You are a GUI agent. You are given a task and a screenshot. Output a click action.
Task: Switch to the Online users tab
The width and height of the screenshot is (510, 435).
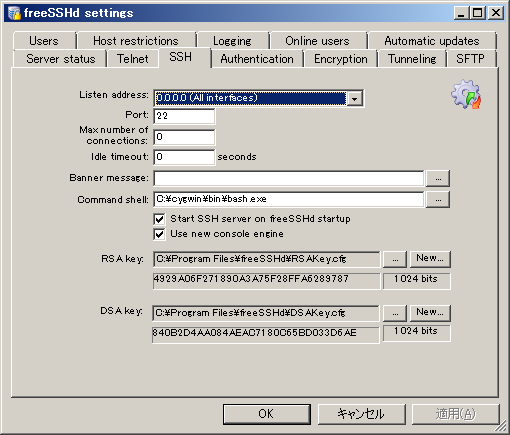coord(317,41)
